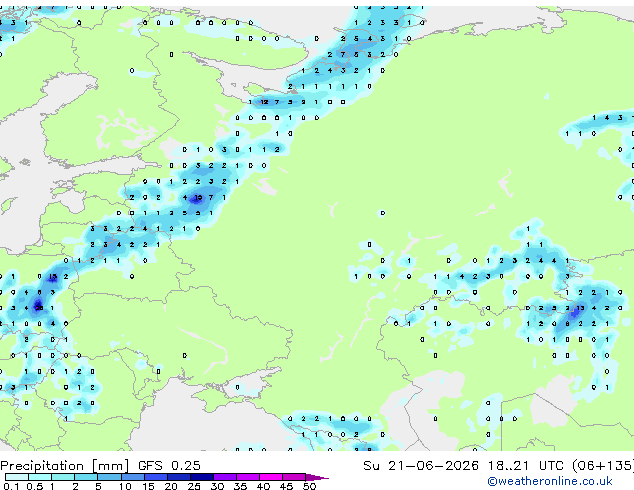Click the '19' precipitation value on map

click(198, 198)
